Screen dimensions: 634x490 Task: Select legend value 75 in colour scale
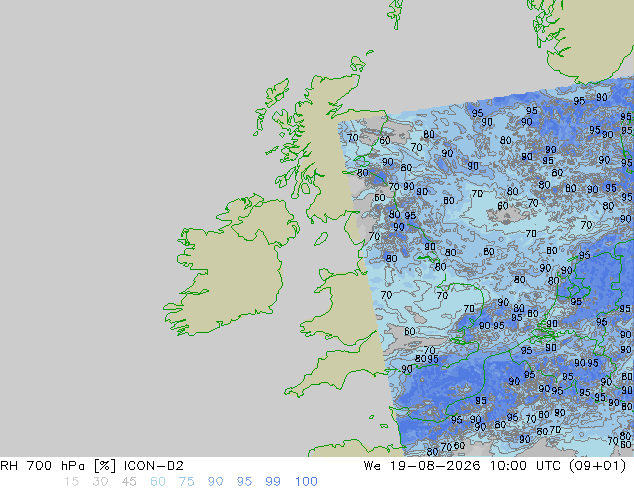[x=186, y=482]
